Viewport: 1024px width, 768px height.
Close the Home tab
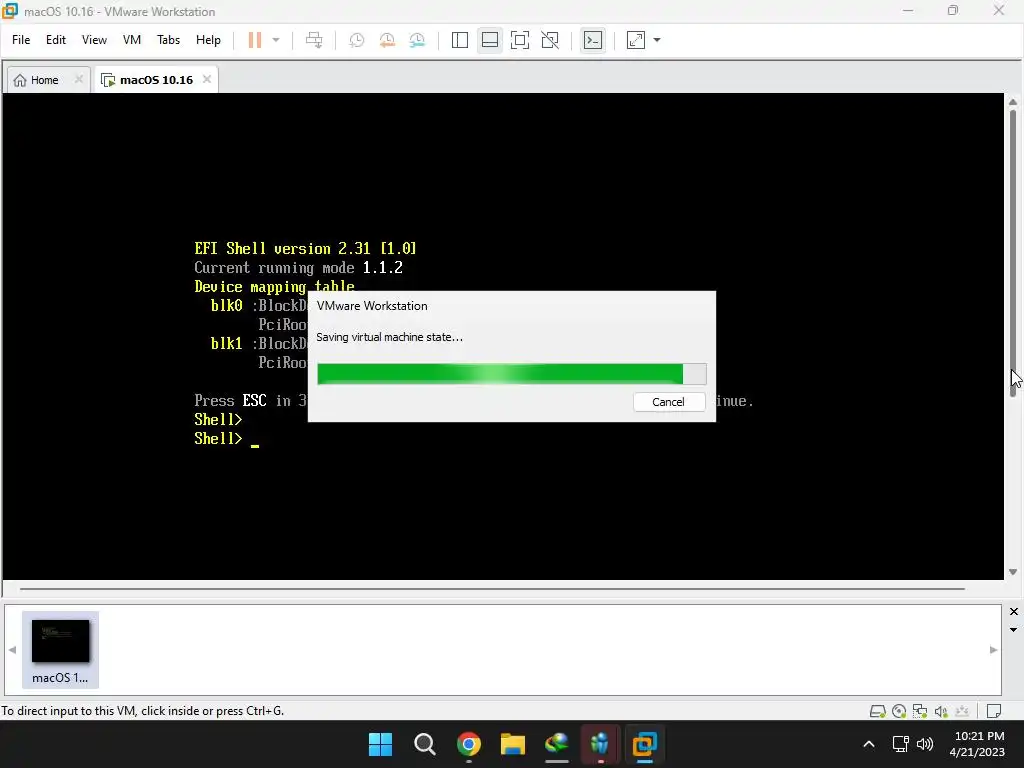[78, 79]
